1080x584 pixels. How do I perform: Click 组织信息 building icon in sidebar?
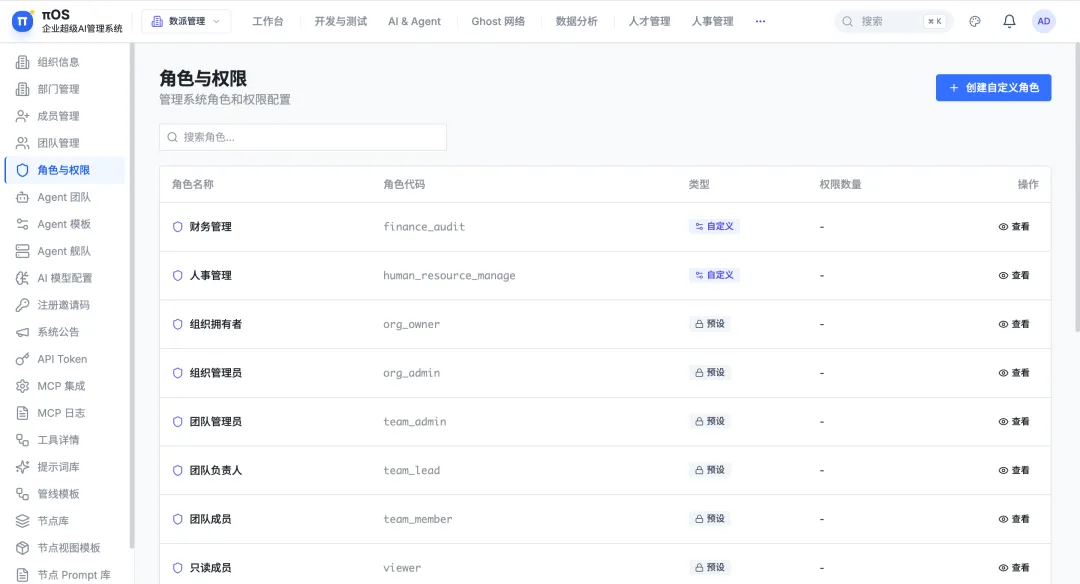tap(23, 62)
